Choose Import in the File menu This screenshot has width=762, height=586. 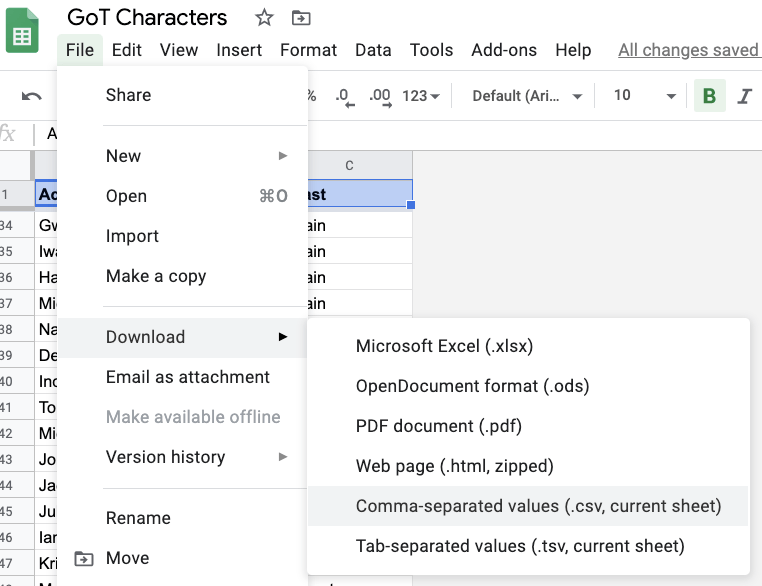(x=182, y=236)
